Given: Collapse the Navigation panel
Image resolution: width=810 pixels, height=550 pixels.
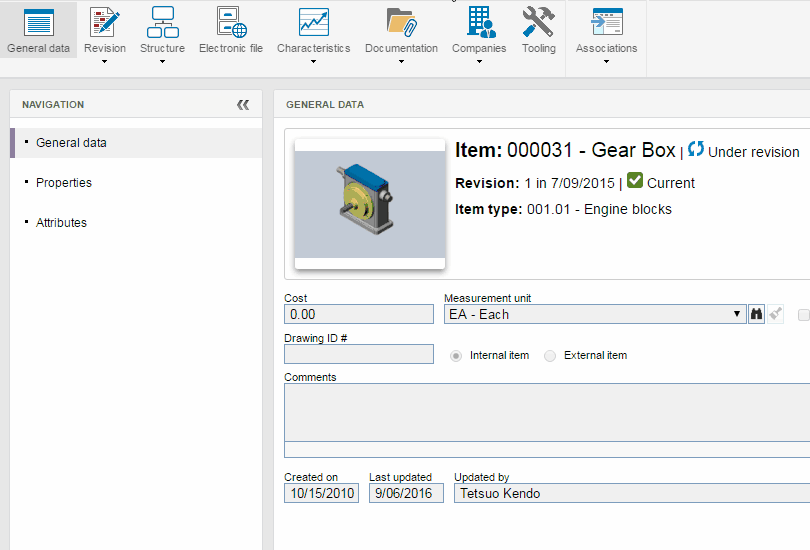Looking at the screenshot, I should (243, 105).
